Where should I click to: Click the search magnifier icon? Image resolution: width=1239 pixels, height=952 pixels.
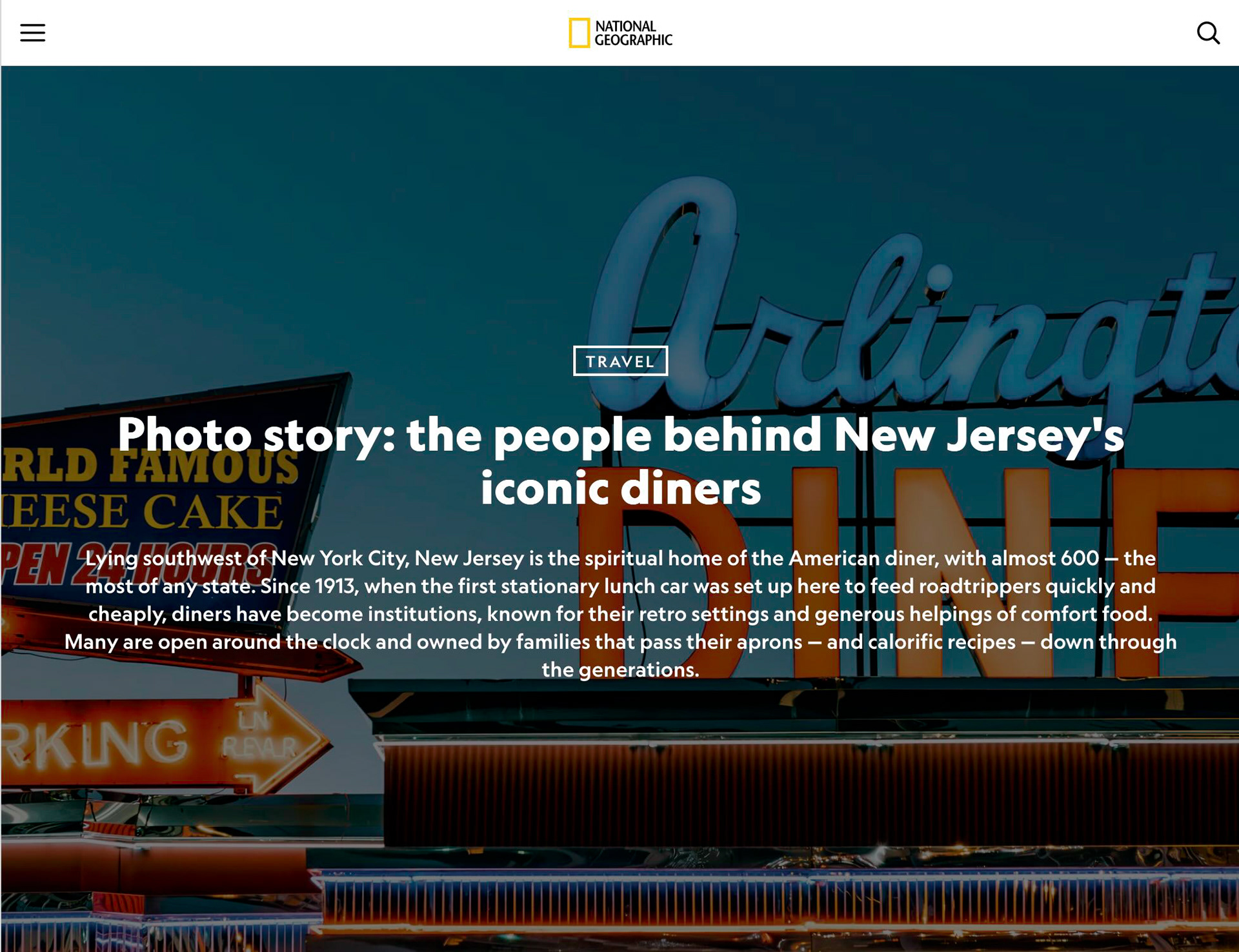1208,33
